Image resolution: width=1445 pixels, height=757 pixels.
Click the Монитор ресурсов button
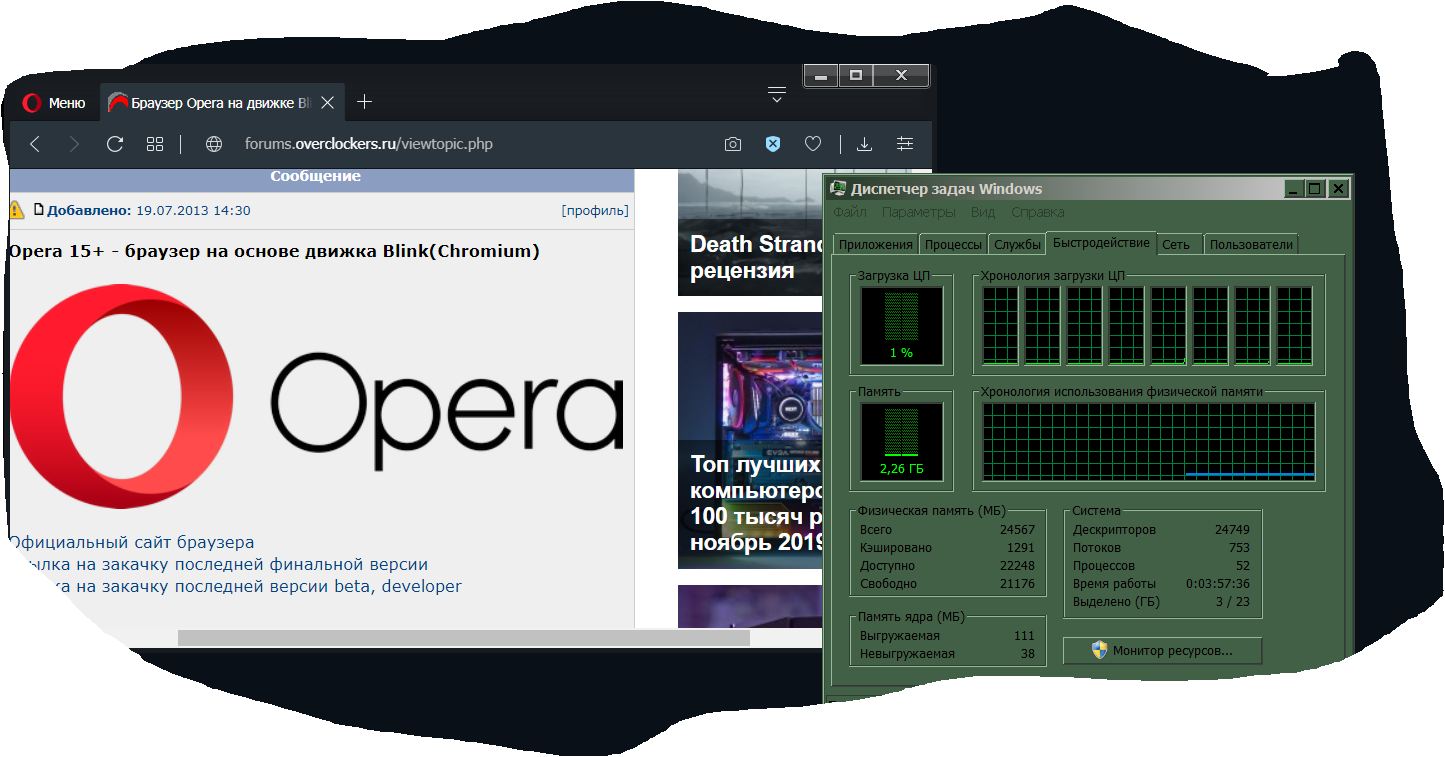click(x=1162, y=651)
